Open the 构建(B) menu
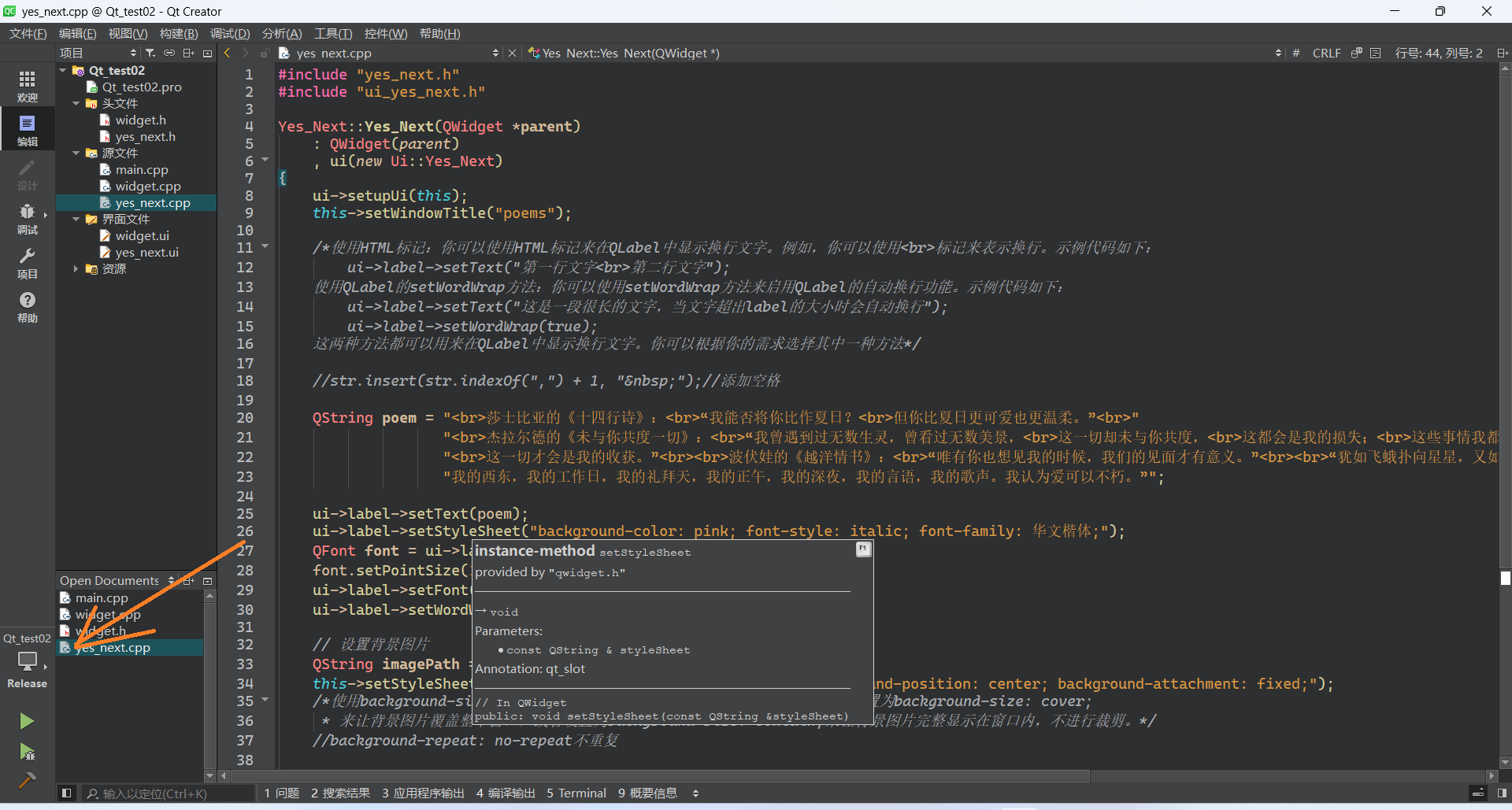This screenshot has height=810, width=1512. (178, 33)
